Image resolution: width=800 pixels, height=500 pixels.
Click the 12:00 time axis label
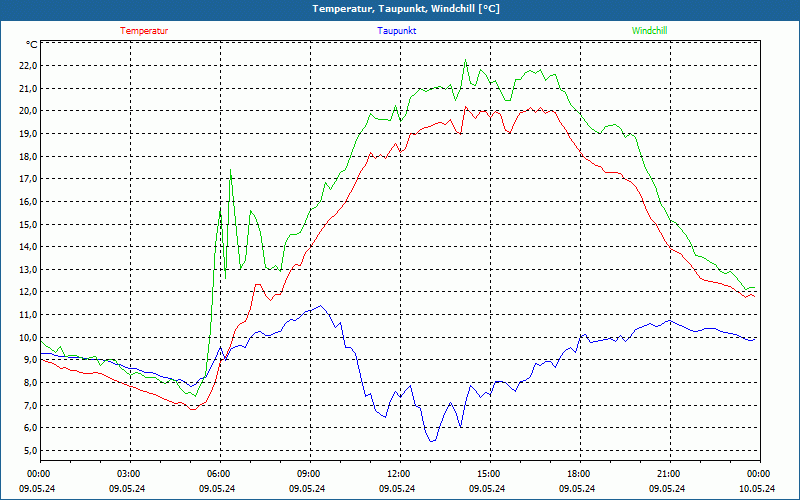(x=398, y=474)
